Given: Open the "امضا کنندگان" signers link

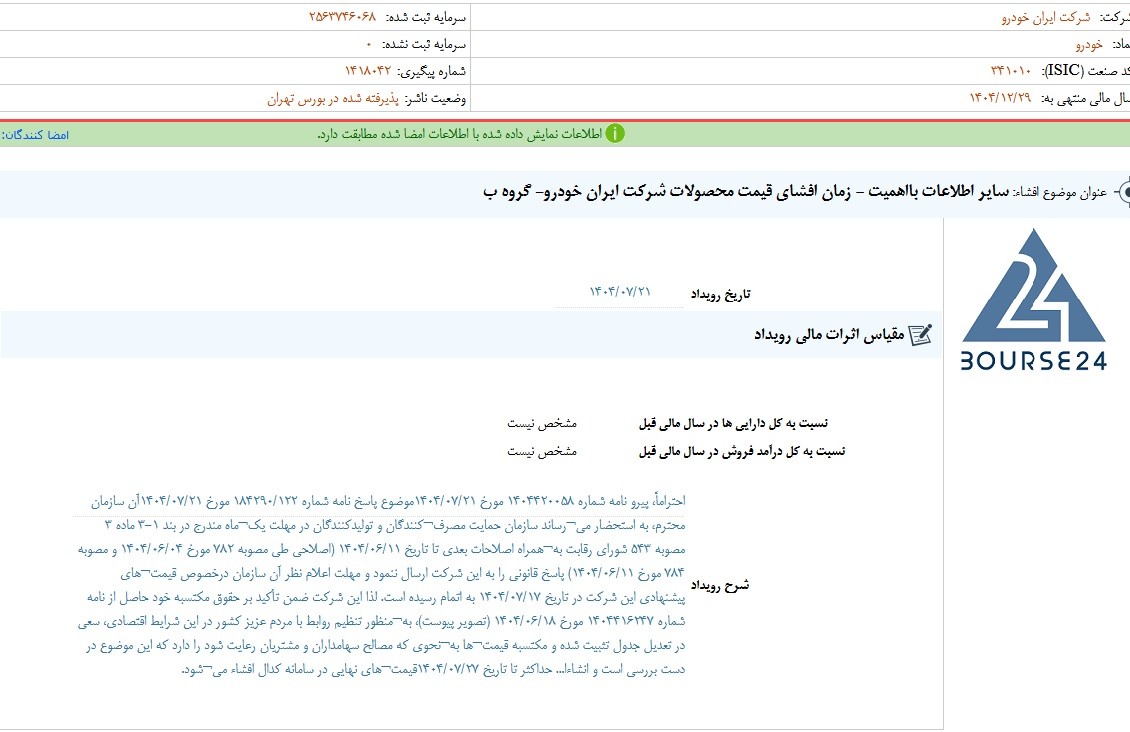Looking at the screenshot, I should tap(35, 135).
